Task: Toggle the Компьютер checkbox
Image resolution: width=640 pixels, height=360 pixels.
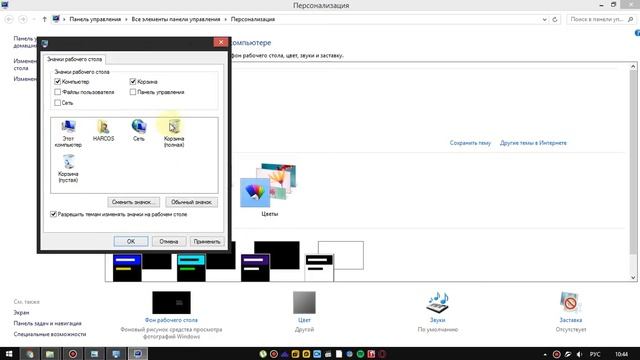Action: pyautogui.click(x=58, y=82)
